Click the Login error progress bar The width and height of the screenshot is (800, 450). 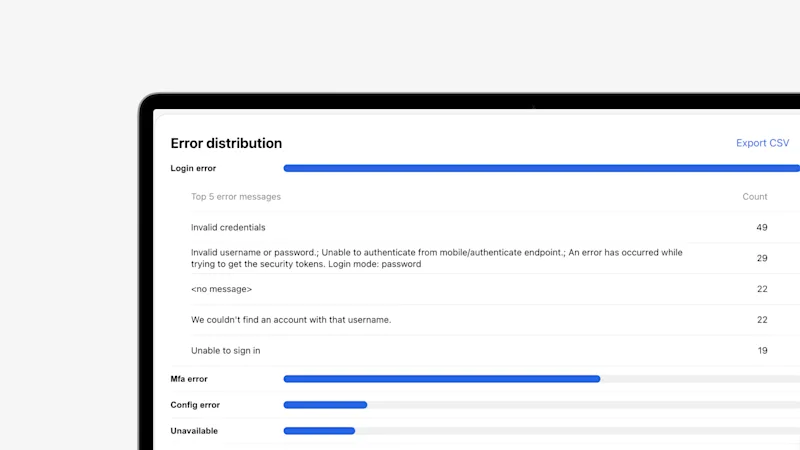tap(542, 168)
